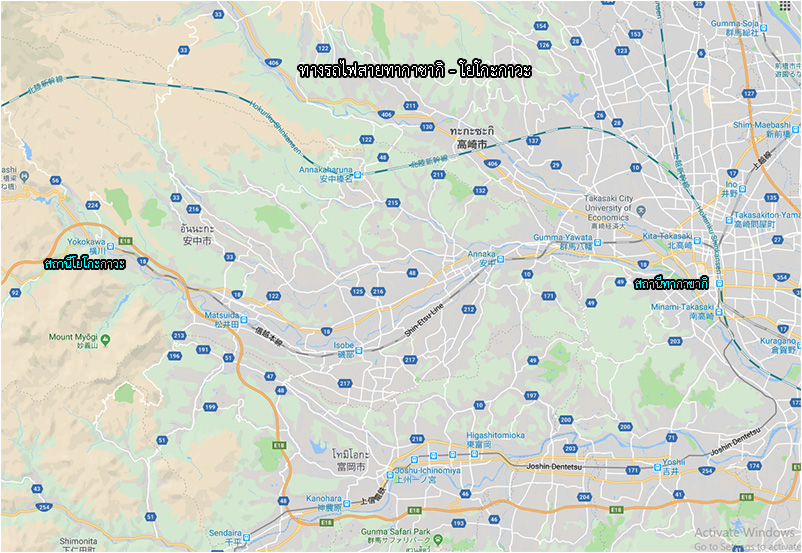The height and width of the screenshot is (553, 802).
Task: Click the Route 254 shield near Shimonita
Action: (x=44, y=507)
